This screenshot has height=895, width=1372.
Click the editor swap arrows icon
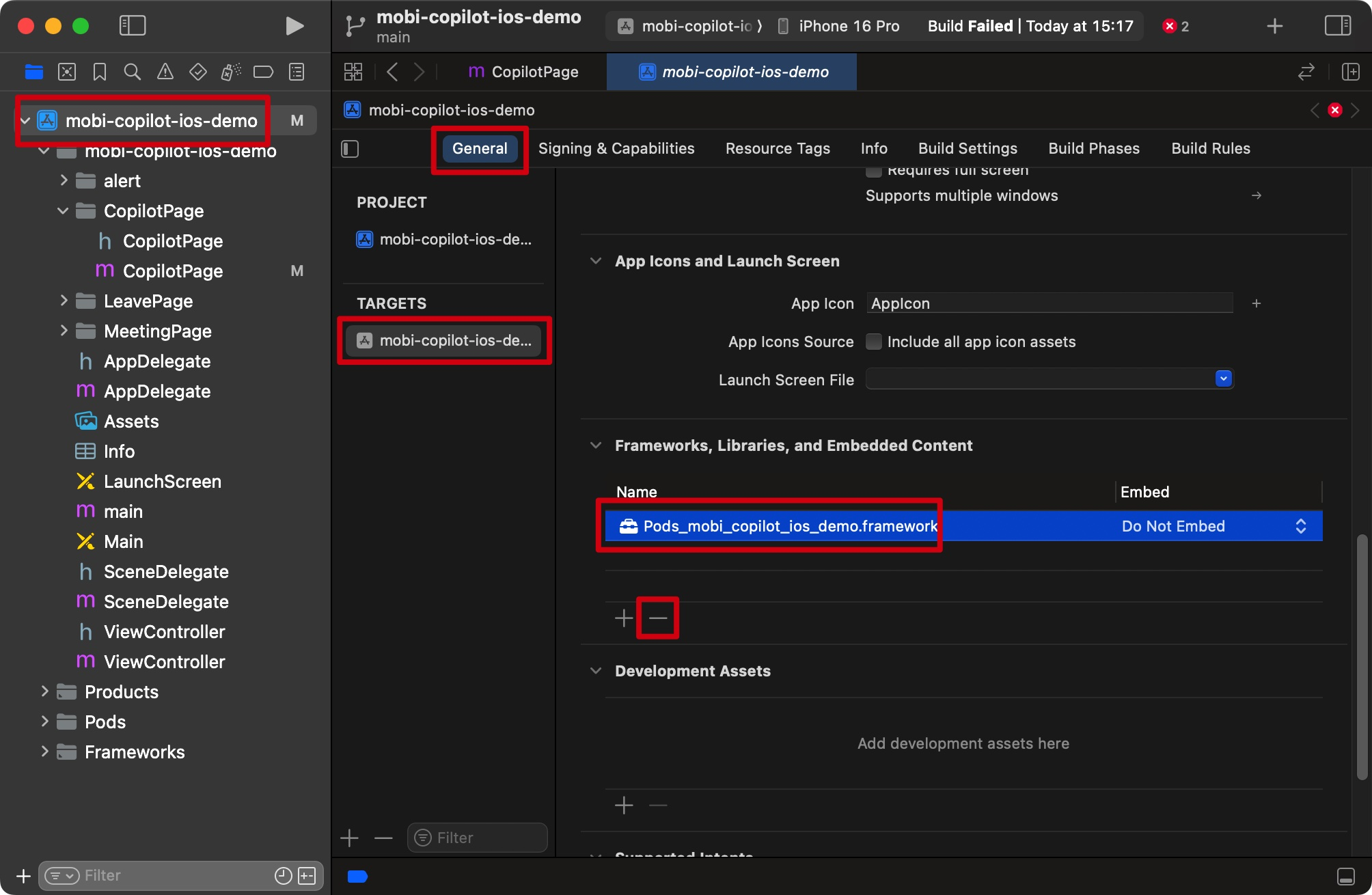(x=1306, y=72)
